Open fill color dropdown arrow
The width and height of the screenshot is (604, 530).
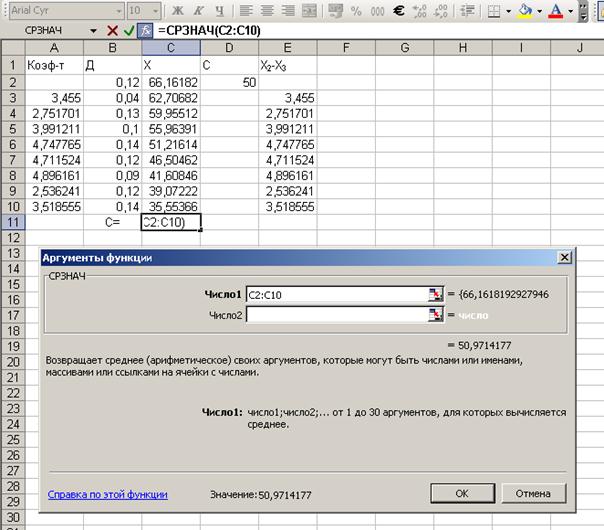pos(540,11)
